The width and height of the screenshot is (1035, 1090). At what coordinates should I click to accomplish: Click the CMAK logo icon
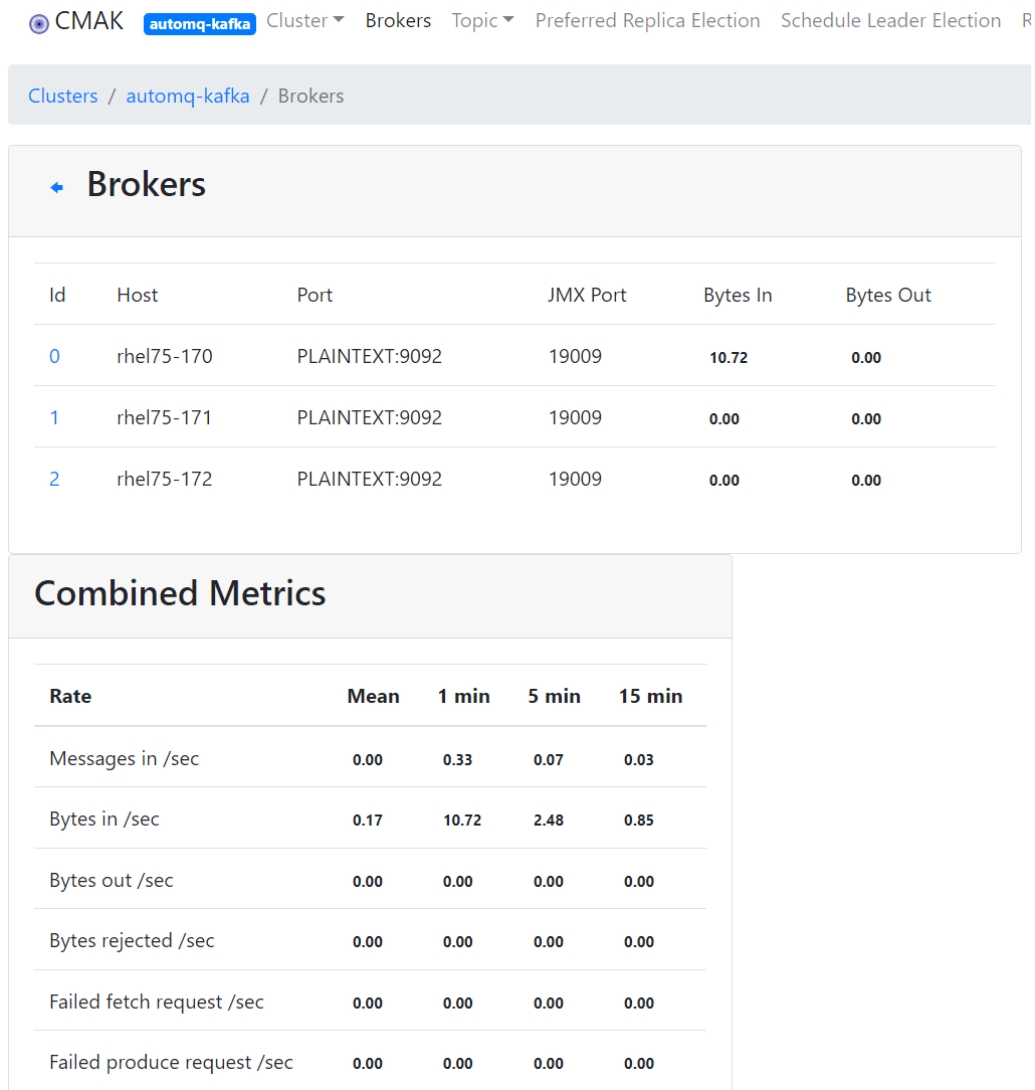39,24
